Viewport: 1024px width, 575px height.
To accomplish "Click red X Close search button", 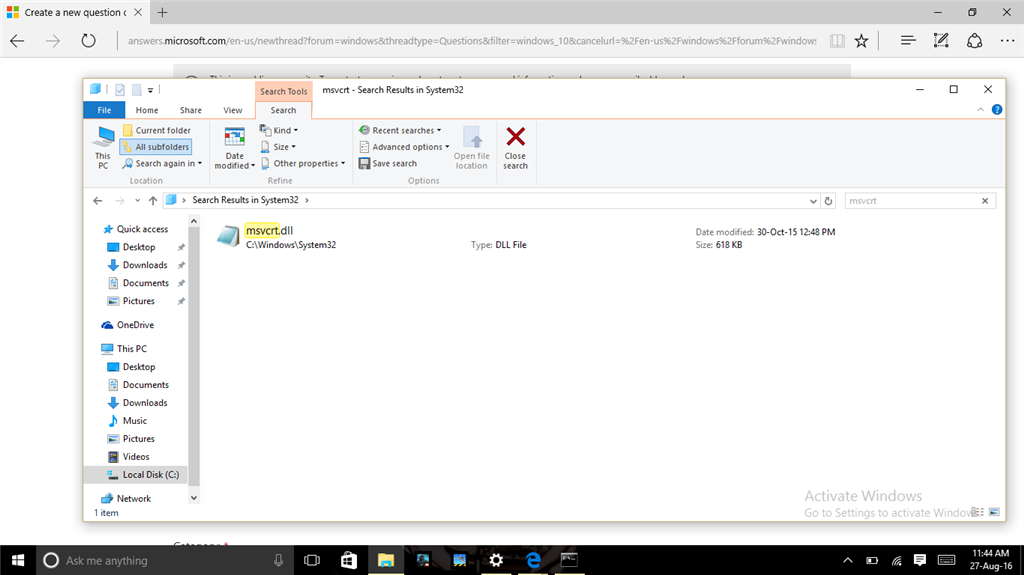I will tap(515, 148).
